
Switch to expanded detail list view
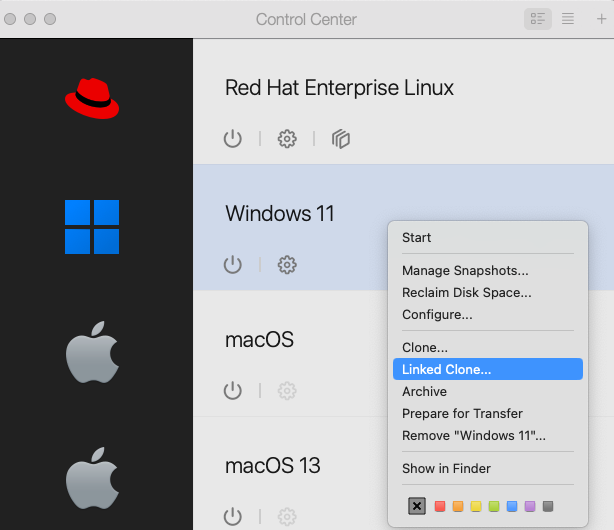(538, 19)
